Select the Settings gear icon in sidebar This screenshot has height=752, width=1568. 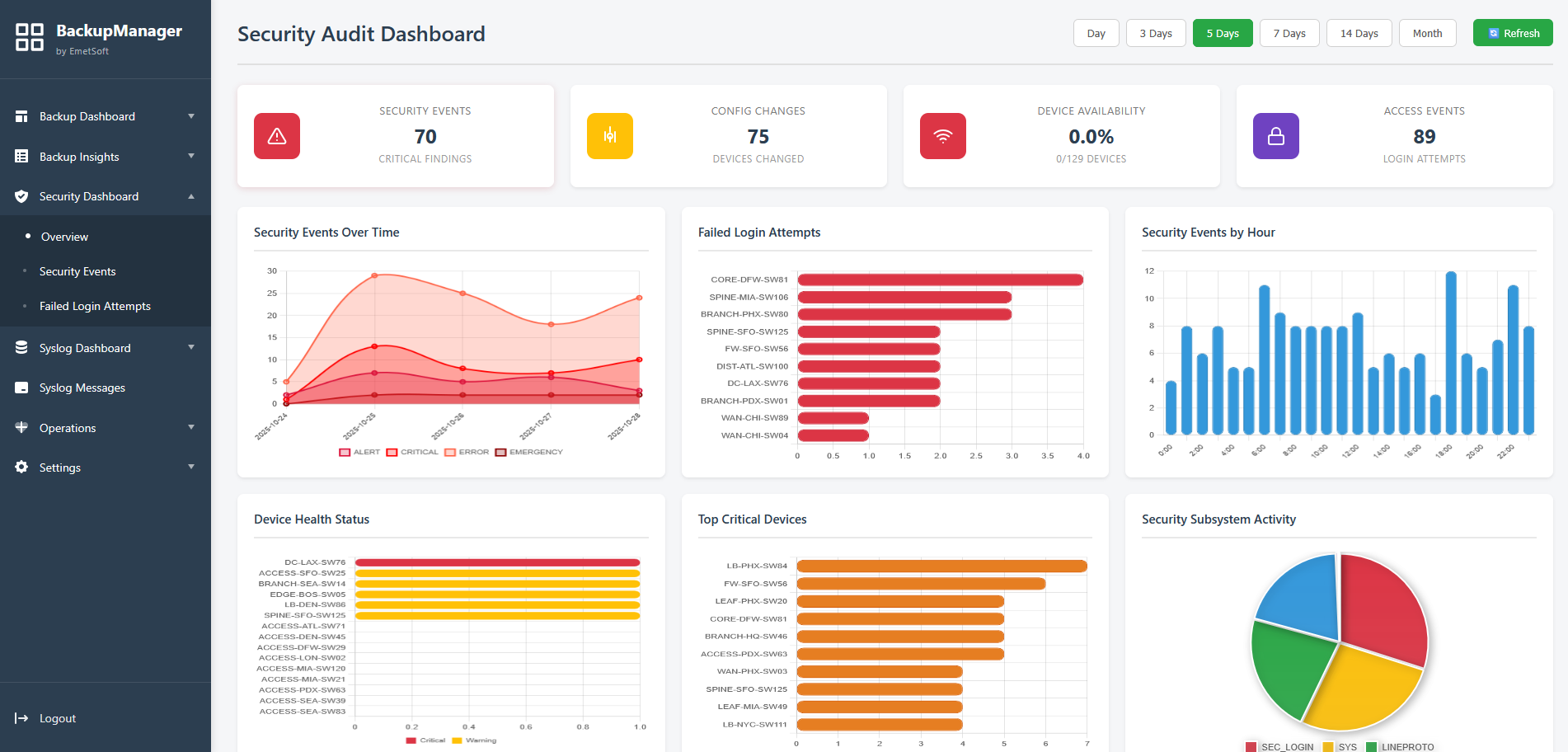21,468
